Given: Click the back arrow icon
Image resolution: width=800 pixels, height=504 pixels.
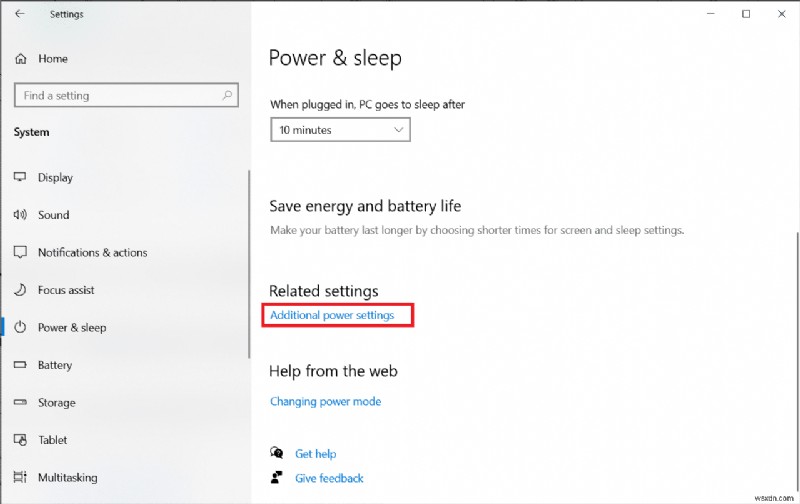Looking at the screenshot, I should [x=20, y=14].
